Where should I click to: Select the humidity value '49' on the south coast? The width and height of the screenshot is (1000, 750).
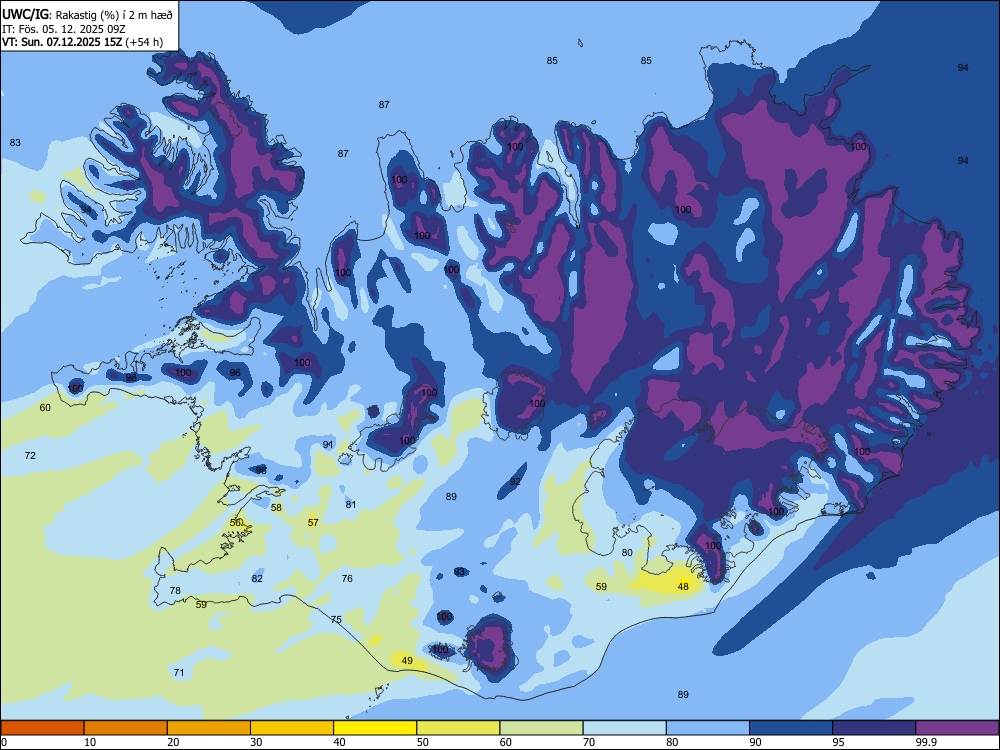[x=407, y=661]
